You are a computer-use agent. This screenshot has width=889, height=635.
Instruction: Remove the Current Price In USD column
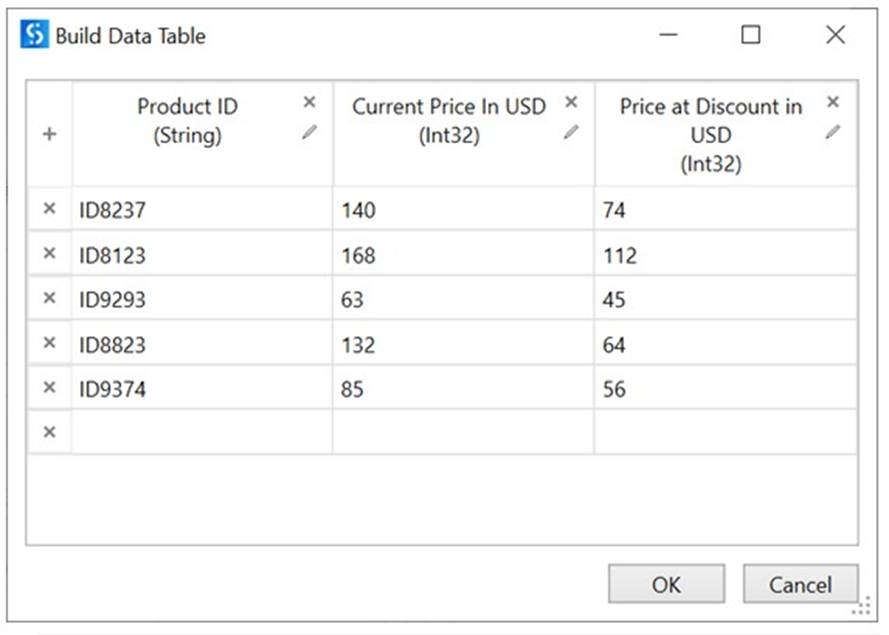coord(571,101)
